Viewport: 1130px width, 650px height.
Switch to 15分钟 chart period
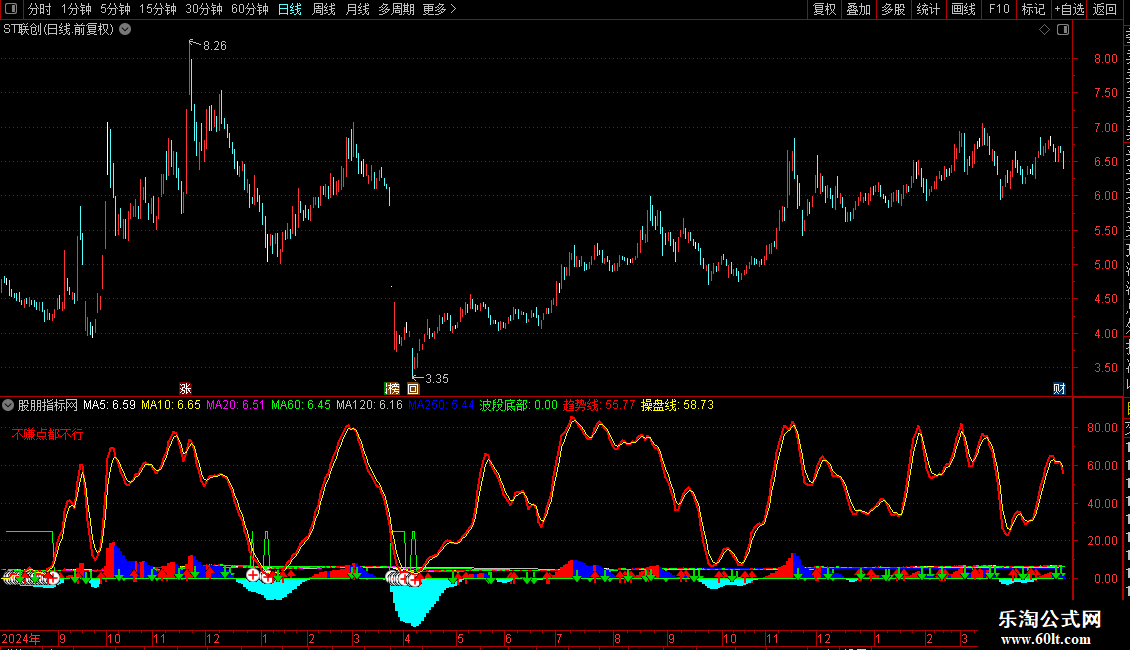click(158, 9)
